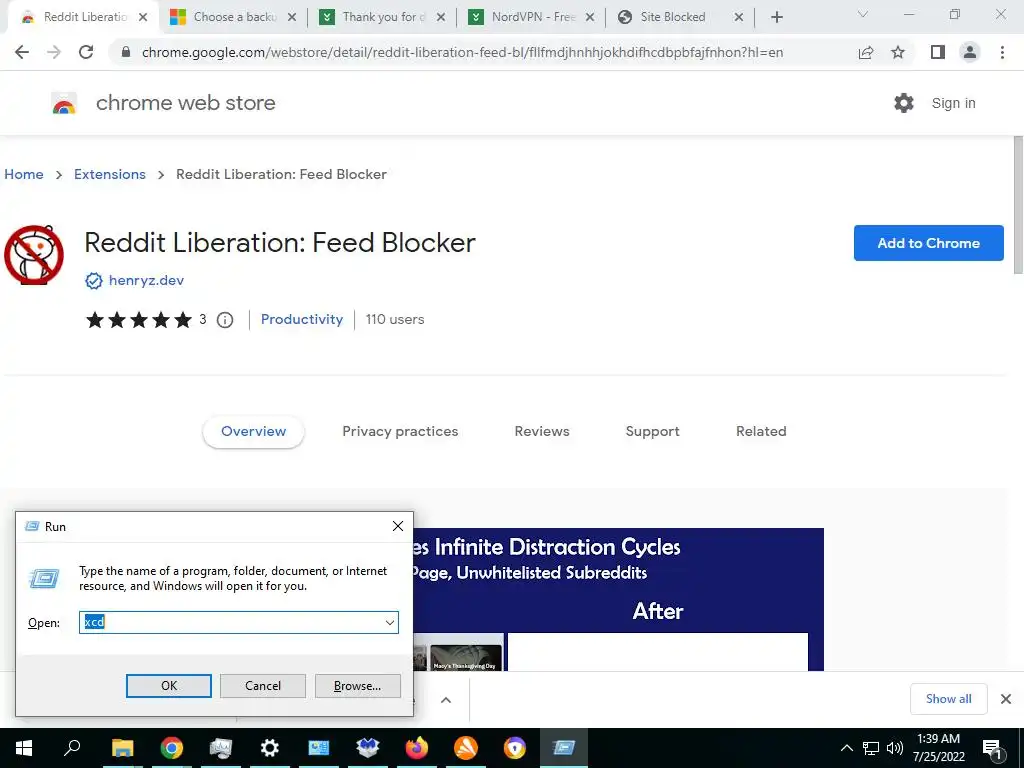1024x768 pixels.
Task: Click the page vertical scrollbar
Action: 1018,206
